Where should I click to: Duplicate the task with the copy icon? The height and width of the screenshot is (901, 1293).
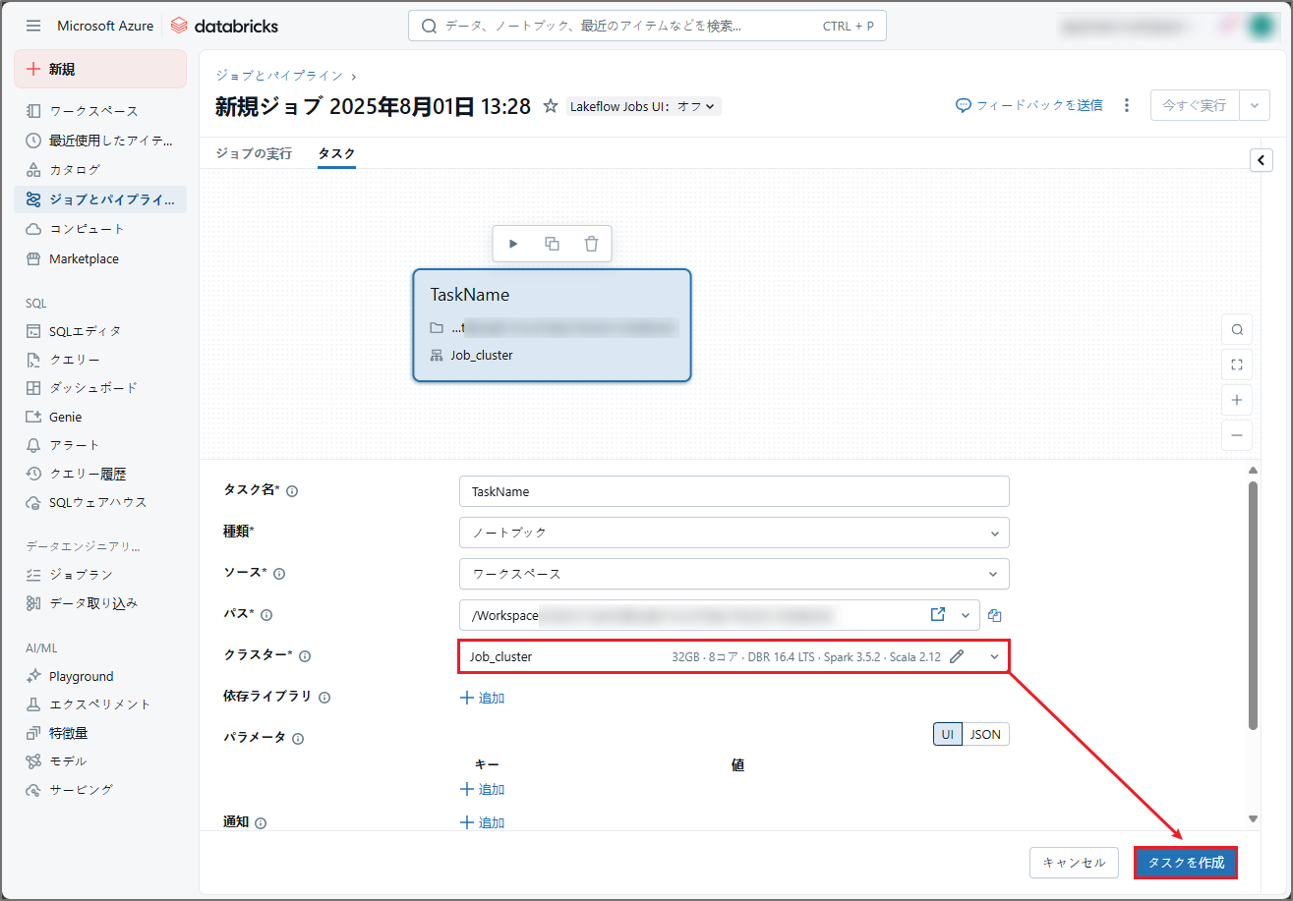(x=552, y=244)
